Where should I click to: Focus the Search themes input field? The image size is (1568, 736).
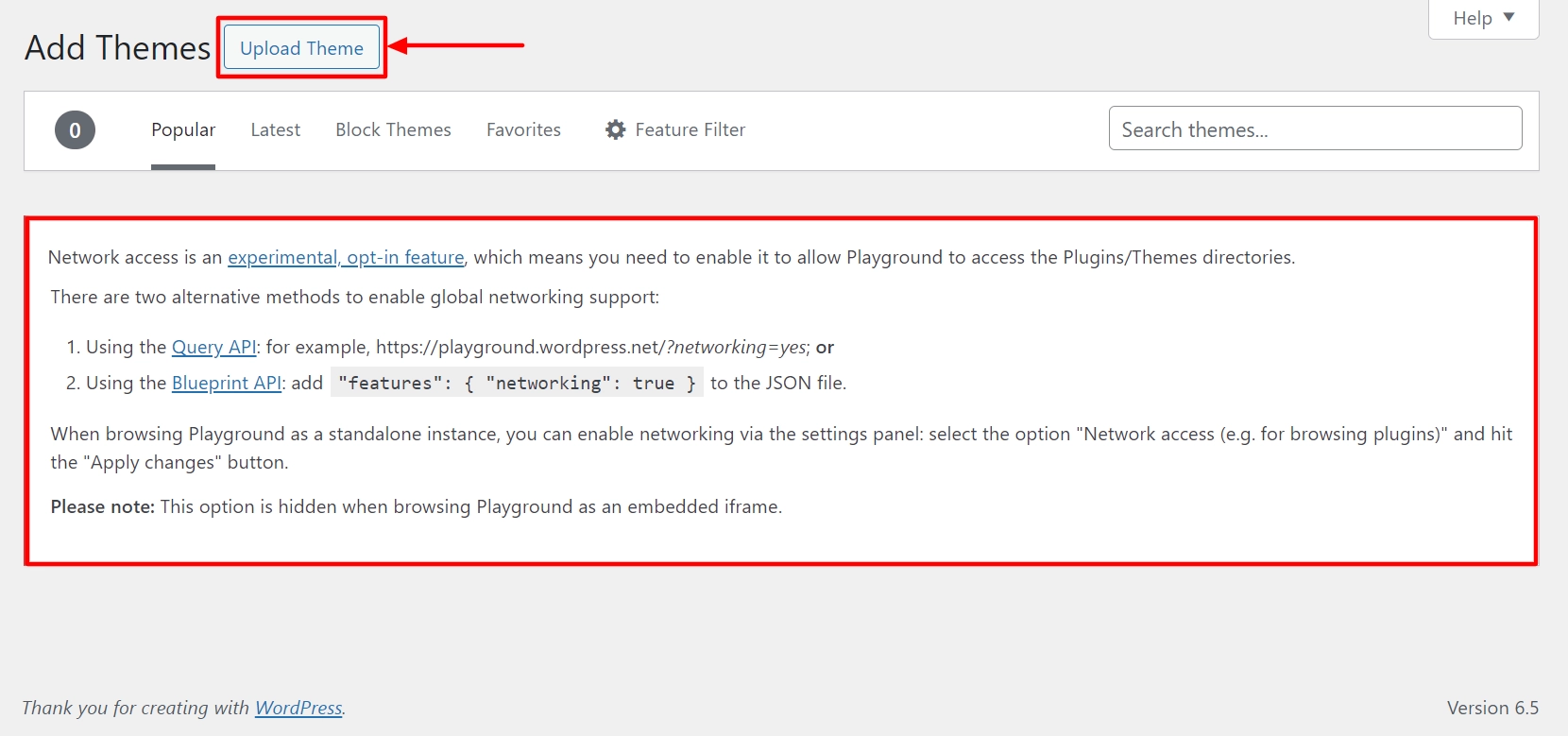(x=1315, y=128)
